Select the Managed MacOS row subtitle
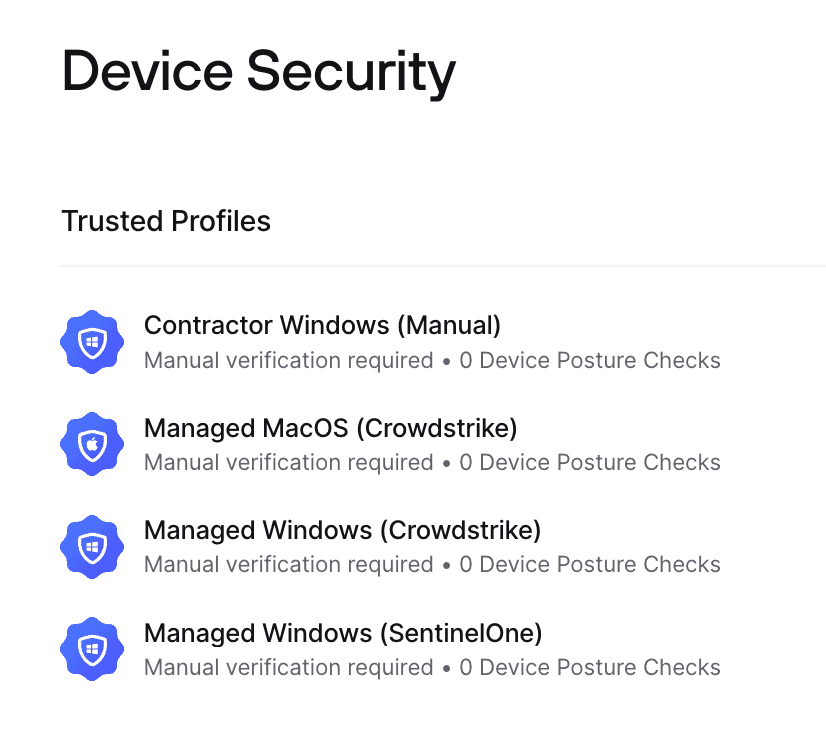The height and width of the screenshot is (736, 826). coord(430,462)
